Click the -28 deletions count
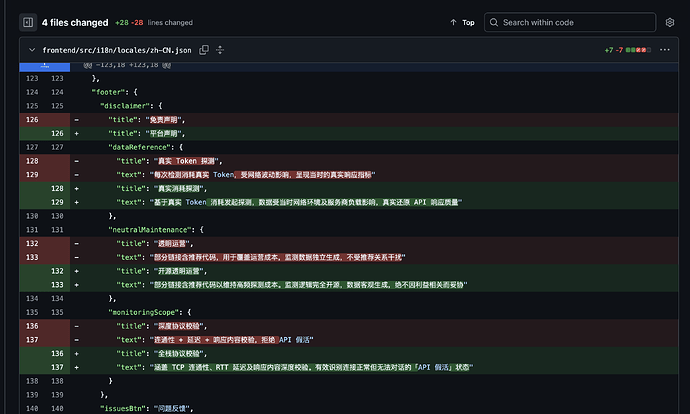 pos(137,22)
